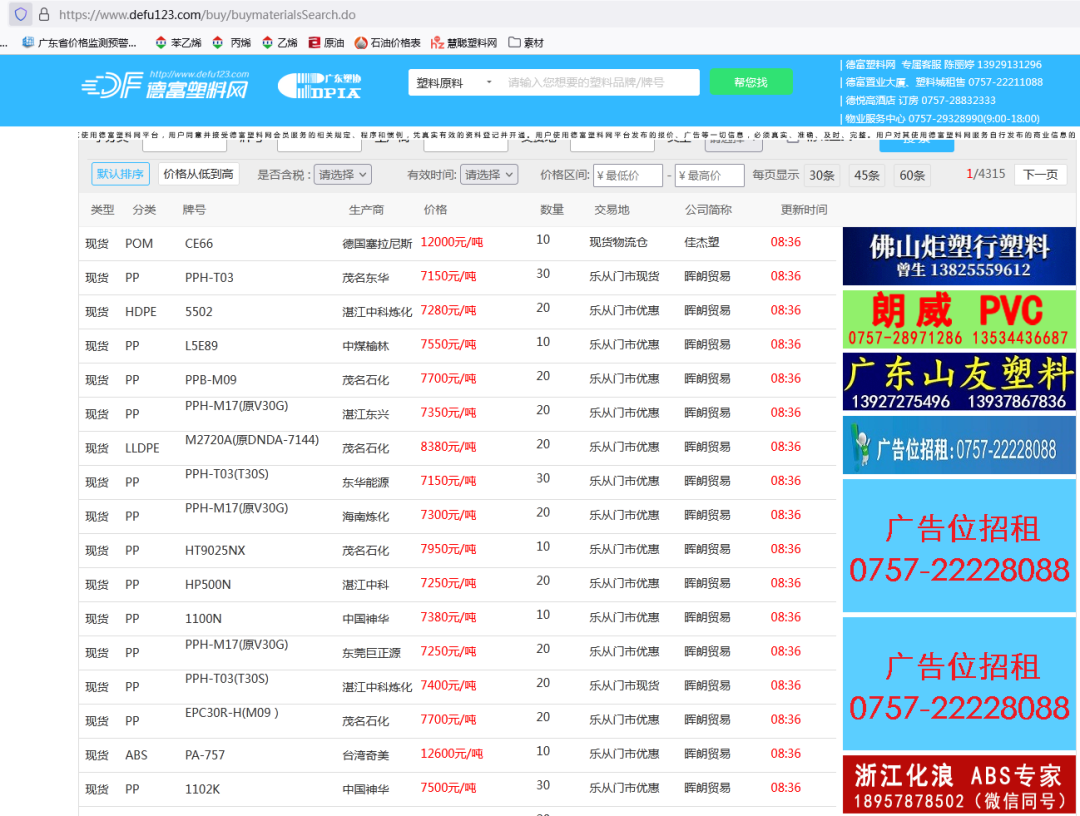Click the site security padlock icon
This screenshot has width=1080, height=816.
click(x=44, y=14)
